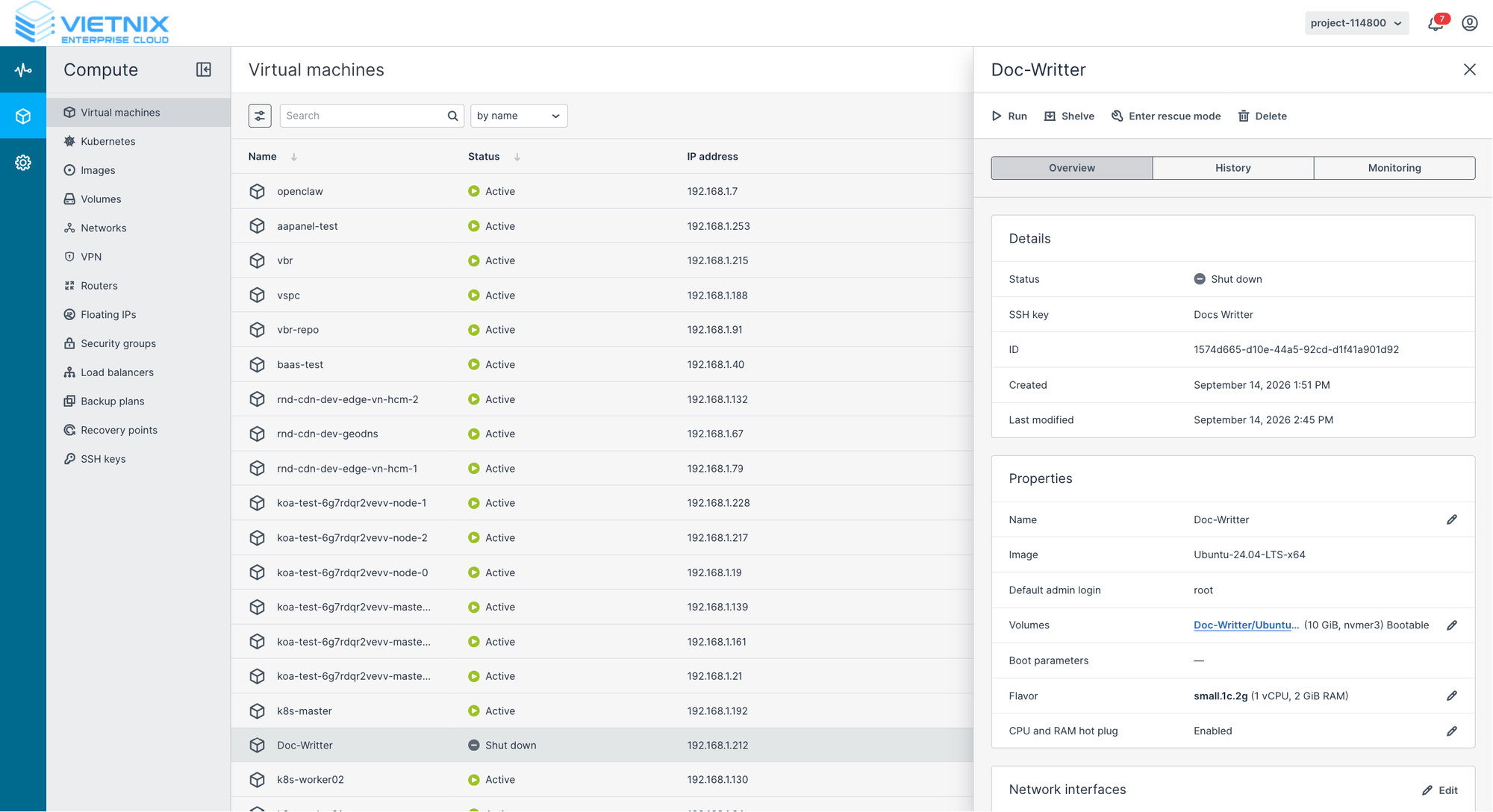
Task: Click Shut down status icon in Doc-Writter row
Action: coord(474,745)
